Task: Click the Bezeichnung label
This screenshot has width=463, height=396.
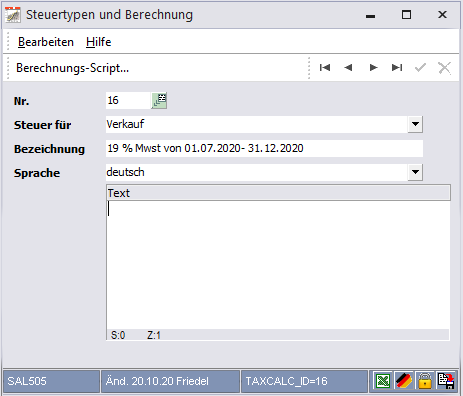Action: pyautogui.click(x=49, y=149)
